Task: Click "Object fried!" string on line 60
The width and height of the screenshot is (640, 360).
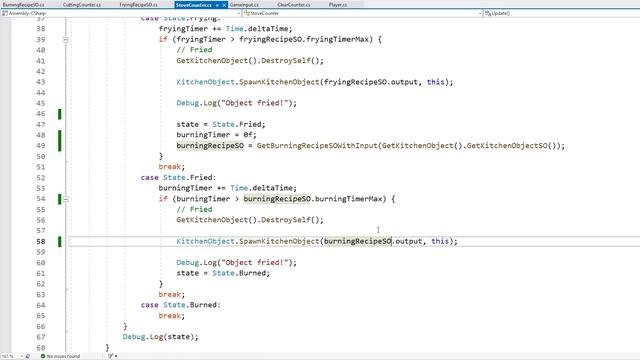Action: [254, 262]
